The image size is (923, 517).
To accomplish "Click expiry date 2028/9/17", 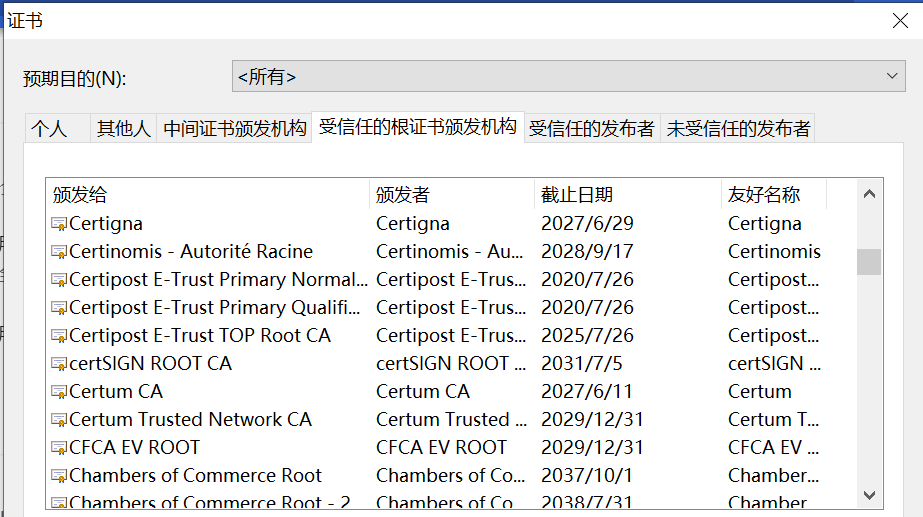I will pyautogui.click(x=587, y=251).
